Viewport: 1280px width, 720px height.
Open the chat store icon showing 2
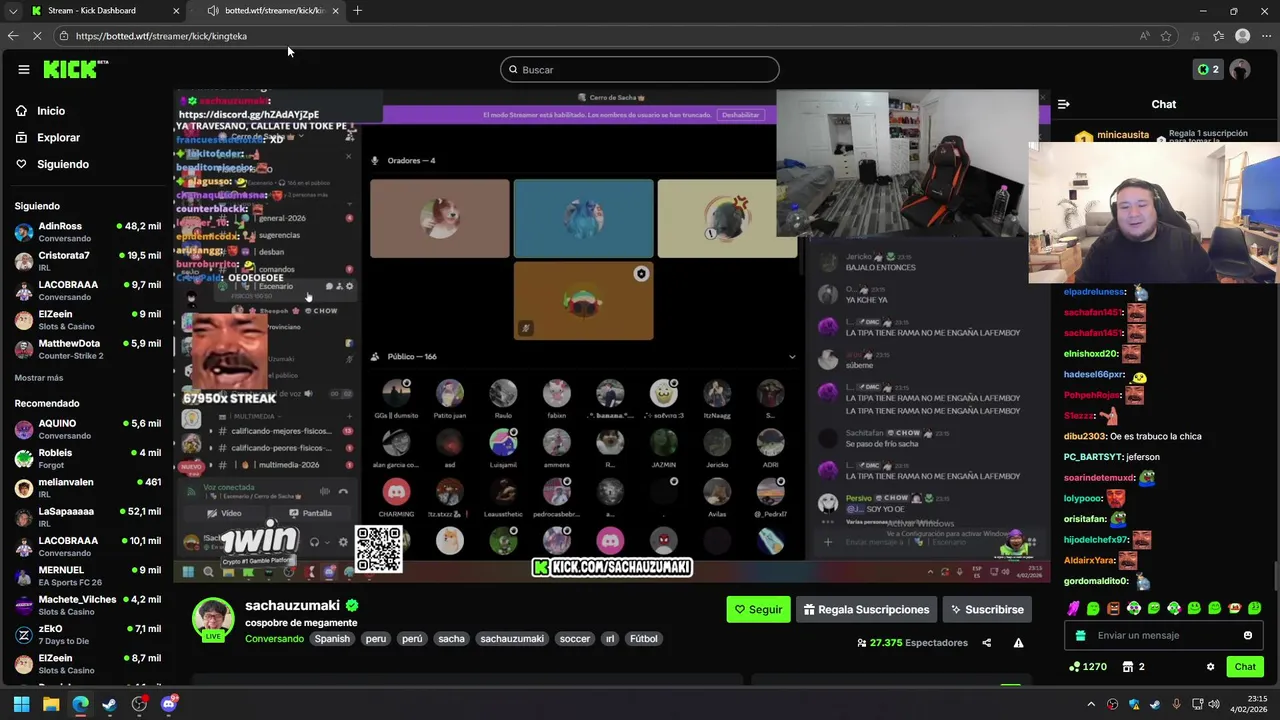[1133, 667]
